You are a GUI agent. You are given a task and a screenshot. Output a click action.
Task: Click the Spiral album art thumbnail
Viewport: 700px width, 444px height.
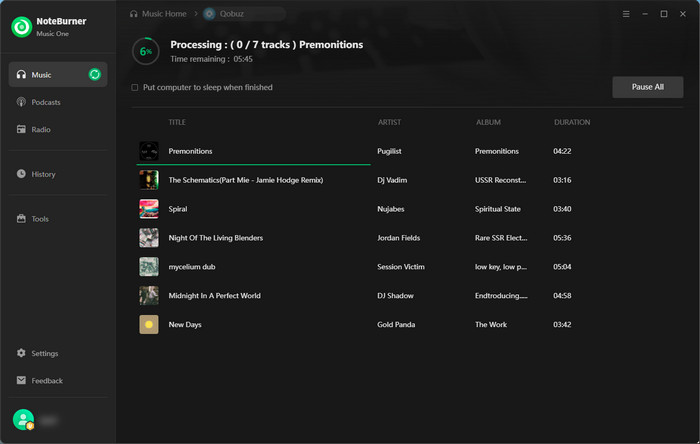[x=149, y=209]
